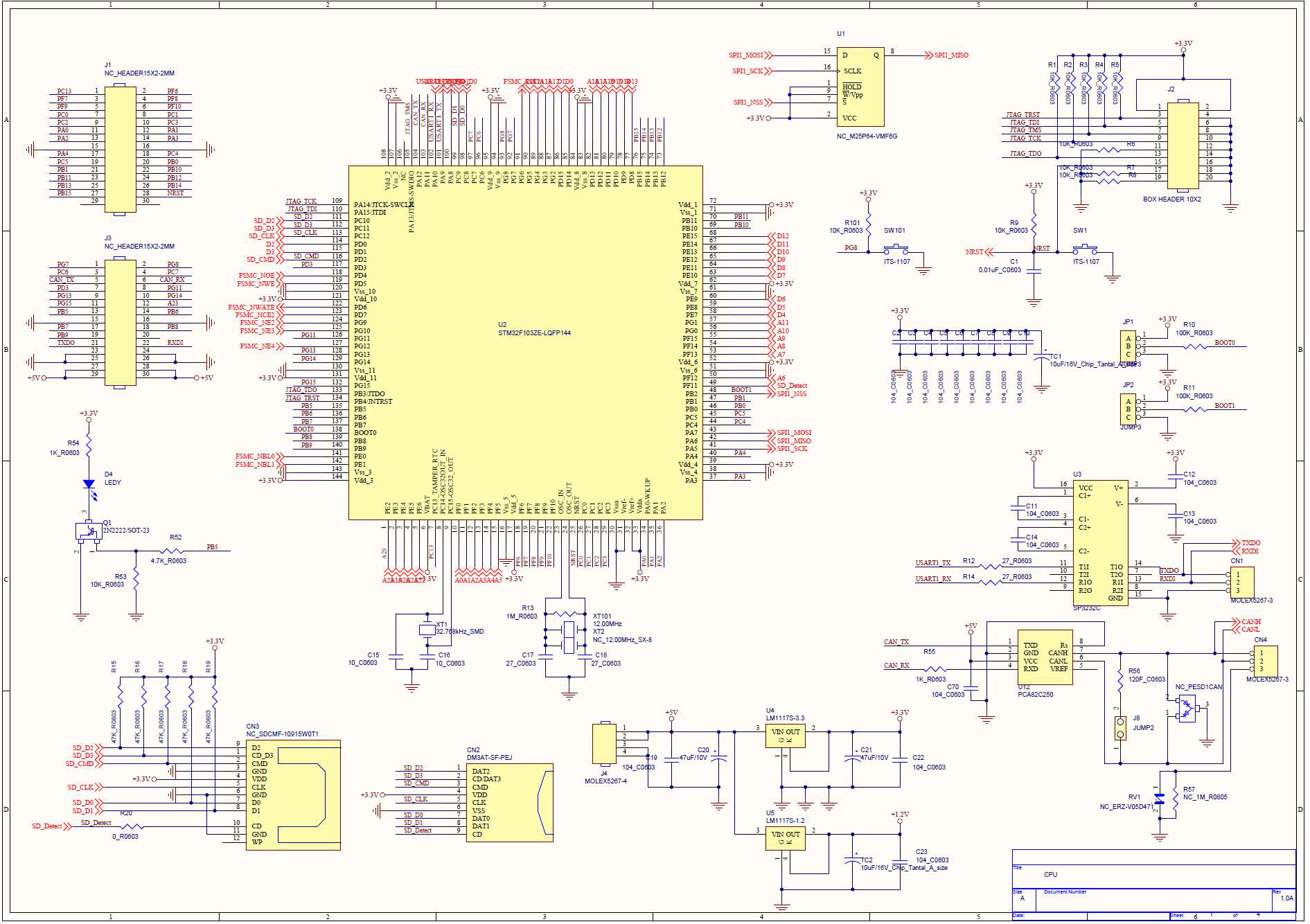The image size is (1310, 924).
Task: Click the CN2 DM3AT-SF-PEJ card connector
Action: click(x=511, y=803)
